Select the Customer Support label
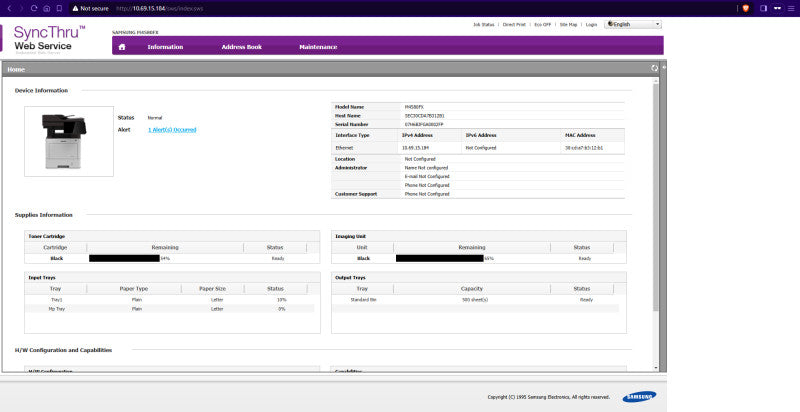Screen dimensions: 800x412 (356, 194)
